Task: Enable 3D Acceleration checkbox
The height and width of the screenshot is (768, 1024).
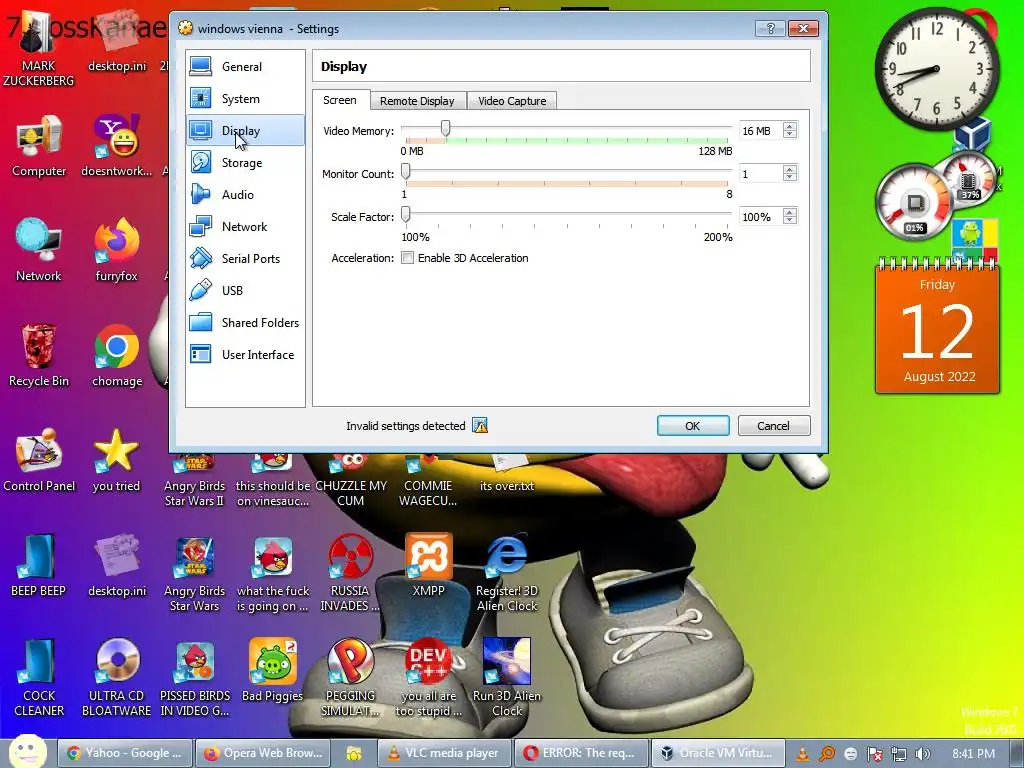Action: 408,258
